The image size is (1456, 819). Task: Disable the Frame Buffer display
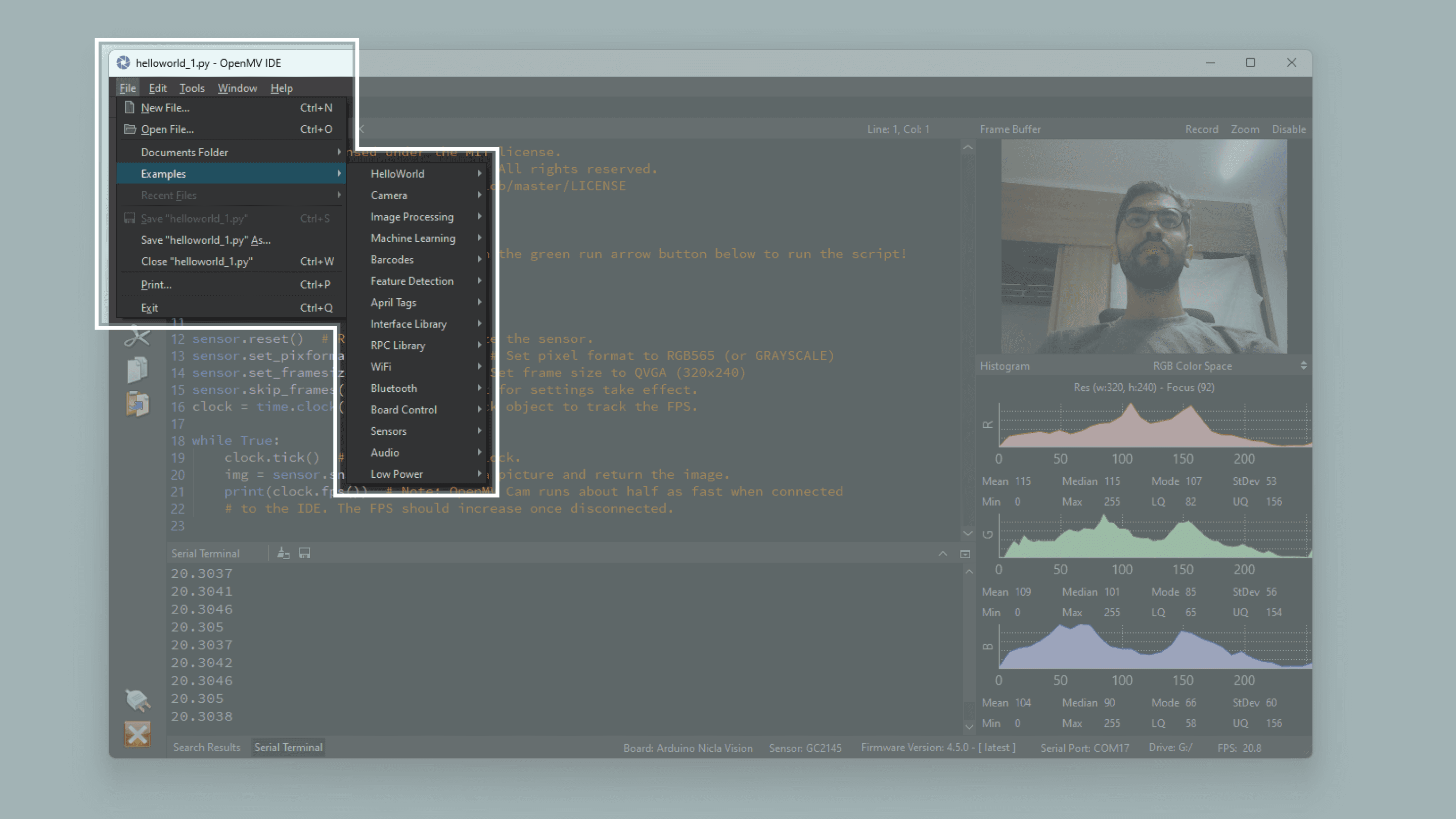[x=1288, y=129]
